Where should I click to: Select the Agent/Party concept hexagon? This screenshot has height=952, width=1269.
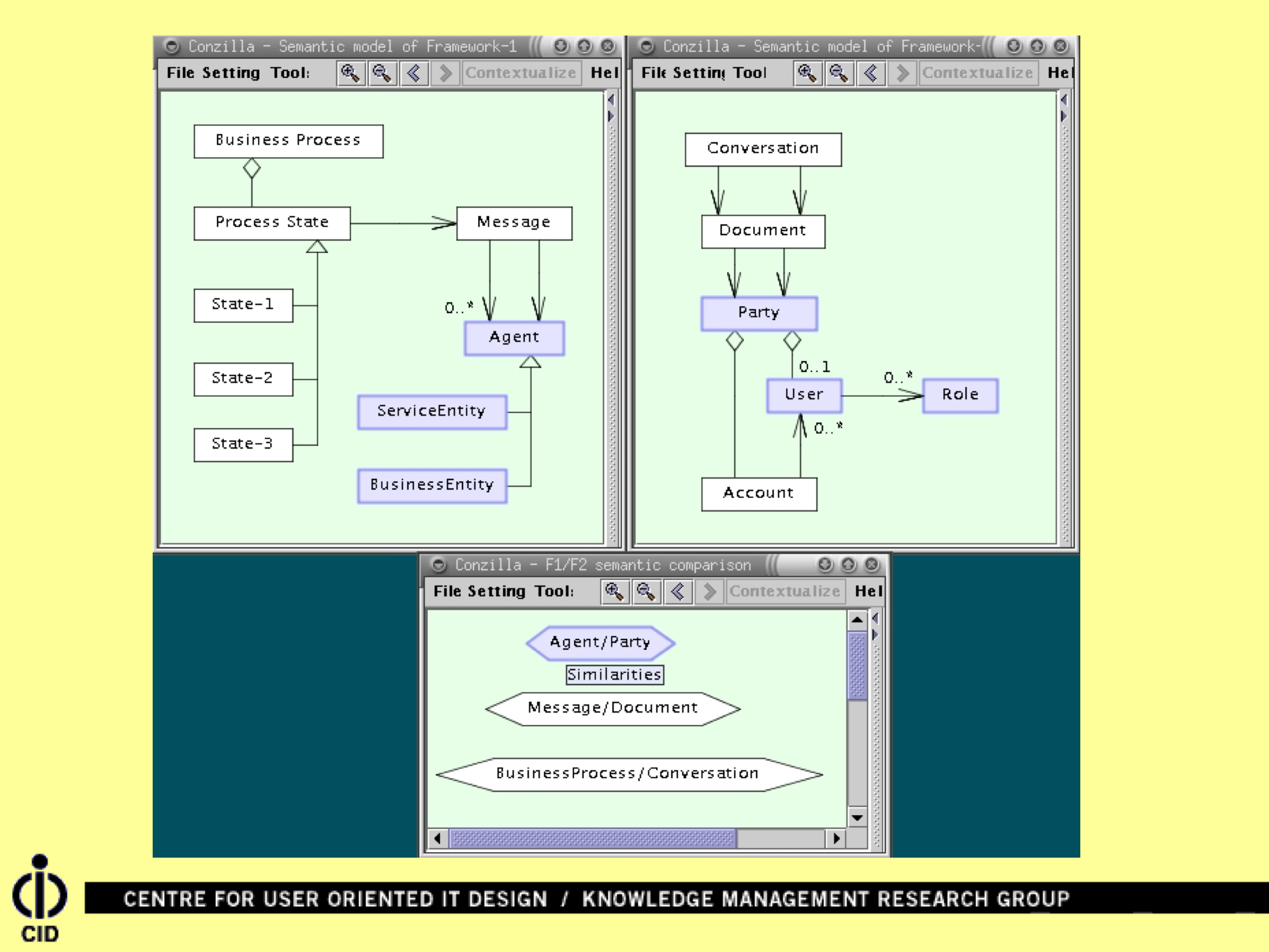tap(600, 642)
